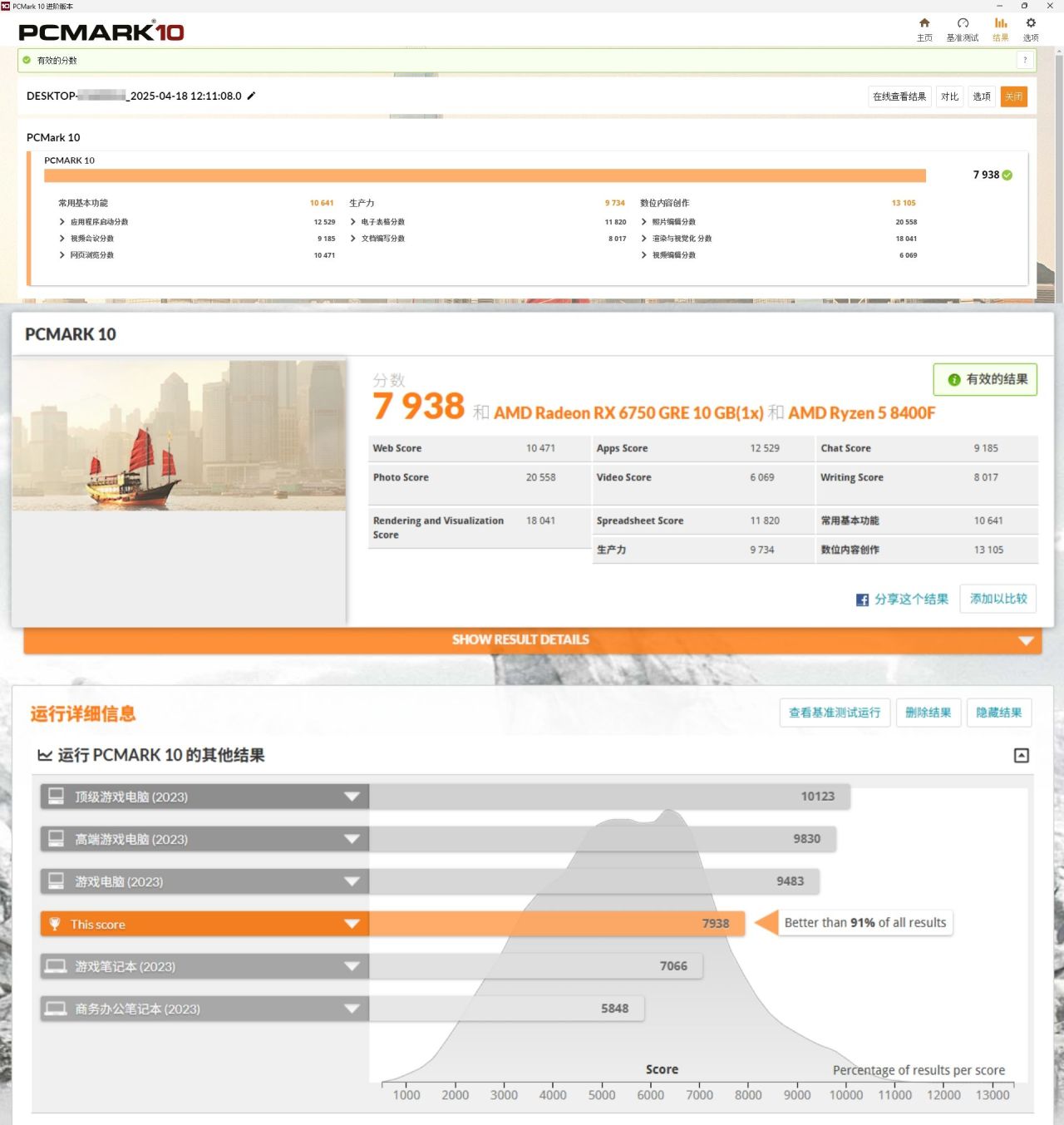Expand the SHOW RESULT DETAILS bar
Viewport: 1064px width, 1125px height.
coord(532,640)
